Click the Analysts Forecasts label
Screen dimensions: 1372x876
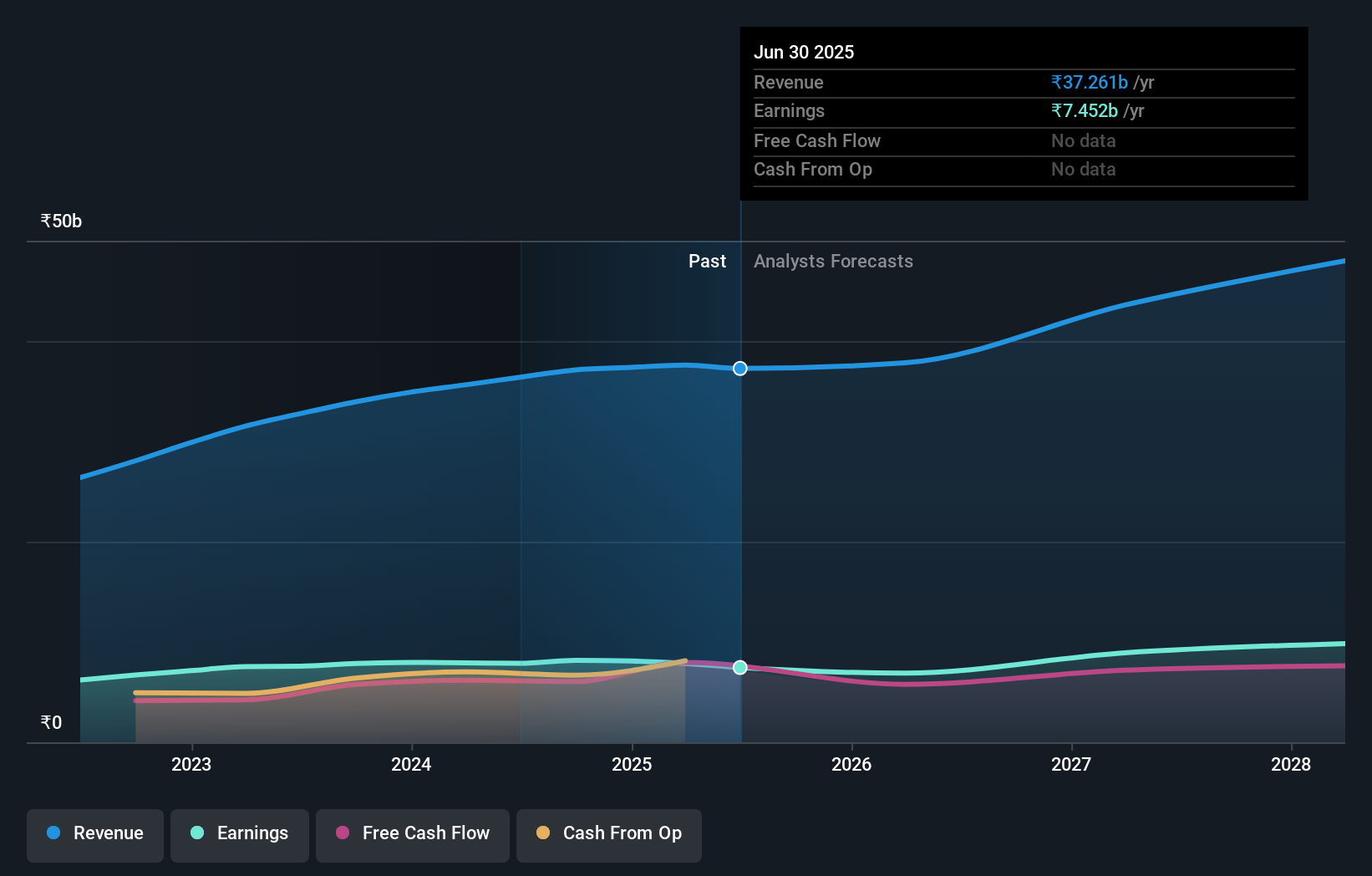point(833,261)
